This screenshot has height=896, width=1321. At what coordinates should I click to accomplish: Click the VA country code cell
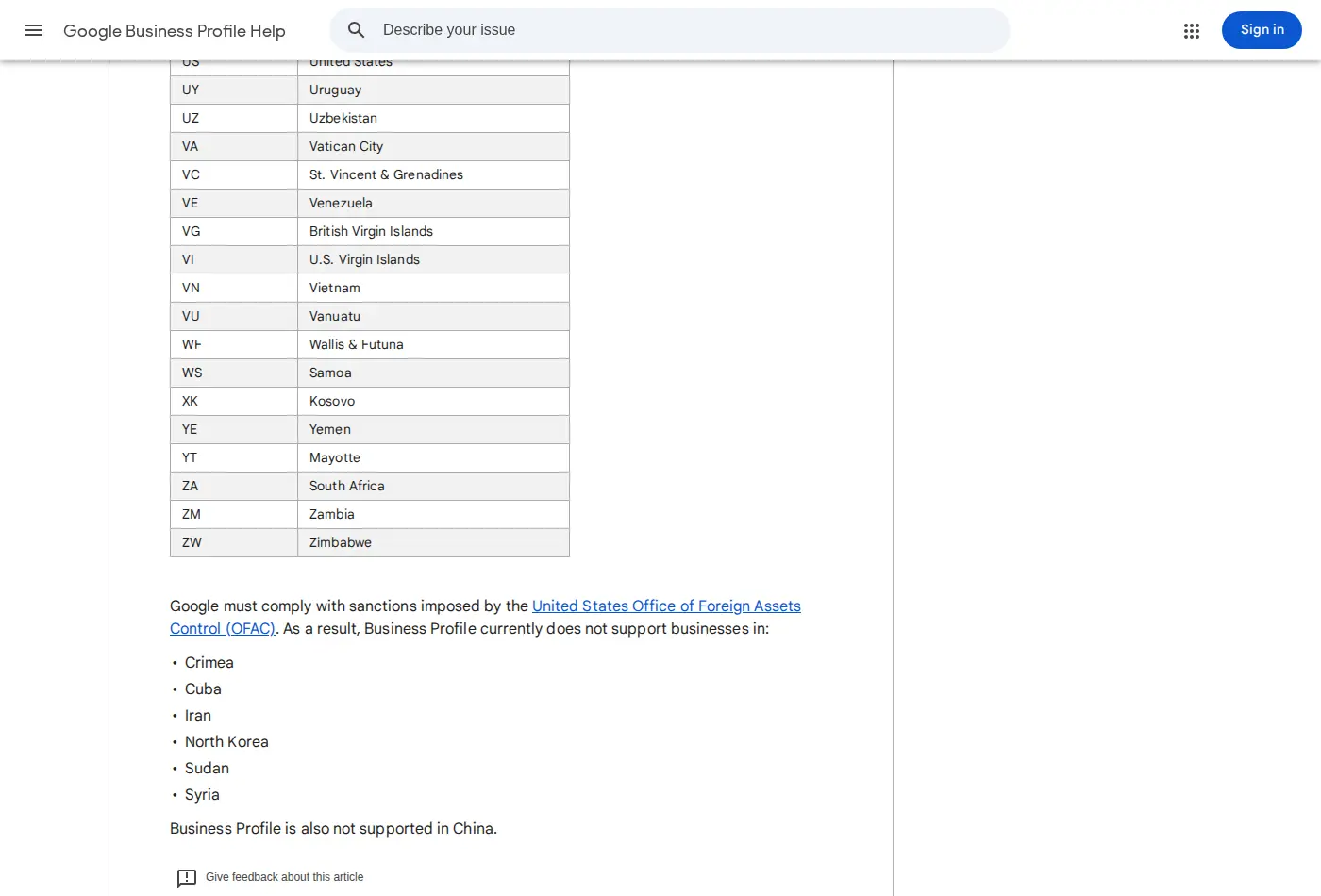click(234, 146)
